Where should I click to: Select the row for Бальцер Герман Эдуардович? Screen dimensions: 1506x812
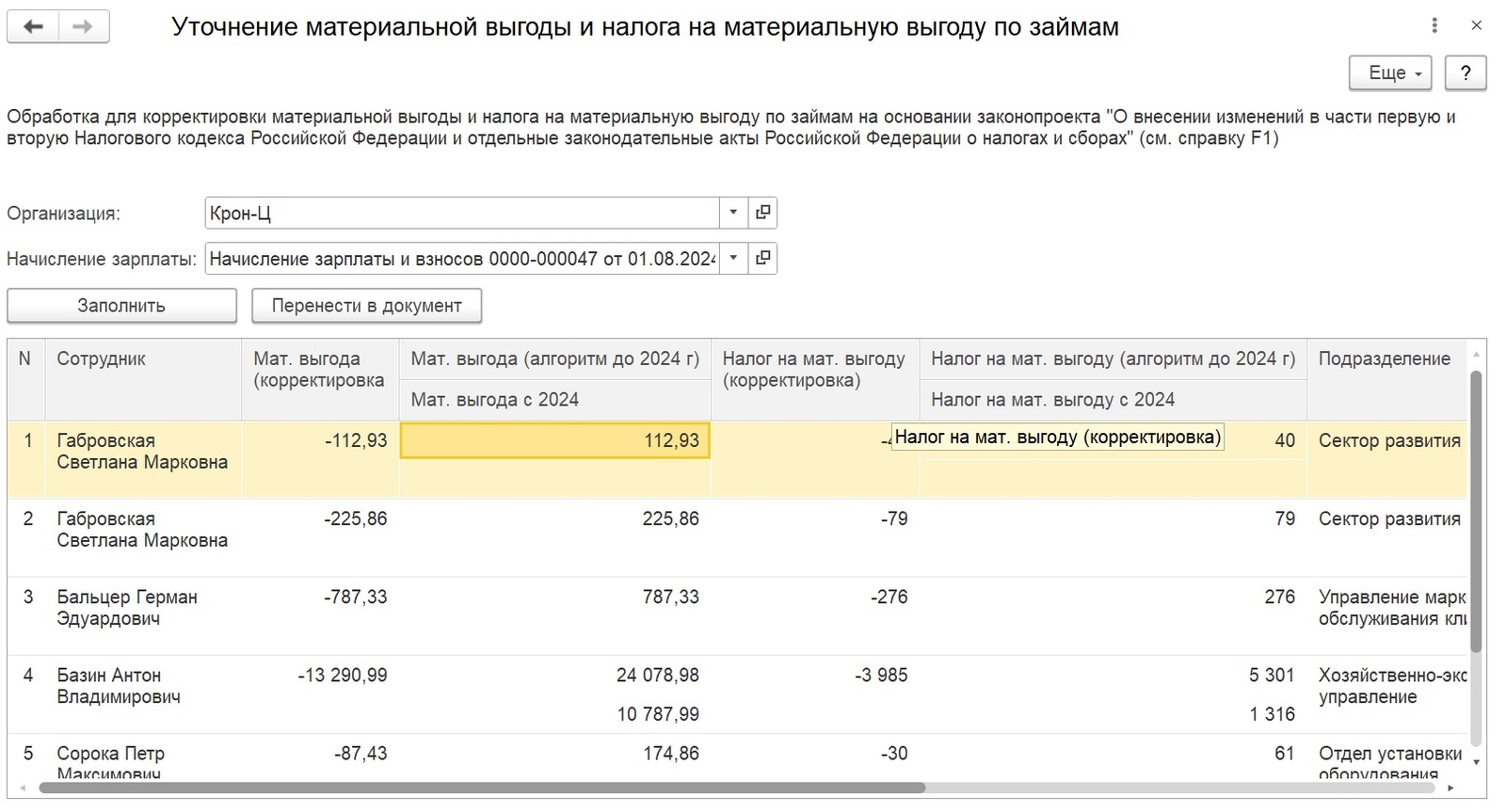point(127,607)
